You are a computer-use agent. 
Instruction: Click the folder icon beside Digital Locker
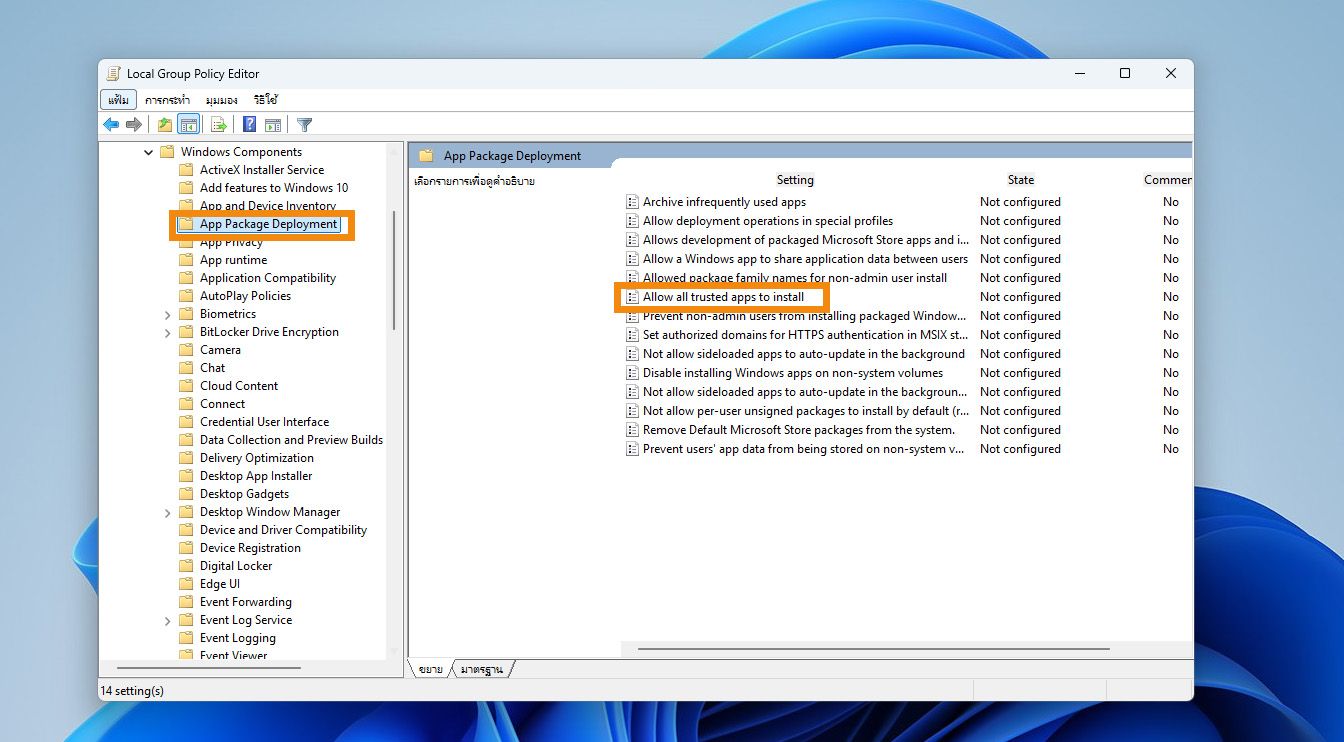tap(186, 566)
